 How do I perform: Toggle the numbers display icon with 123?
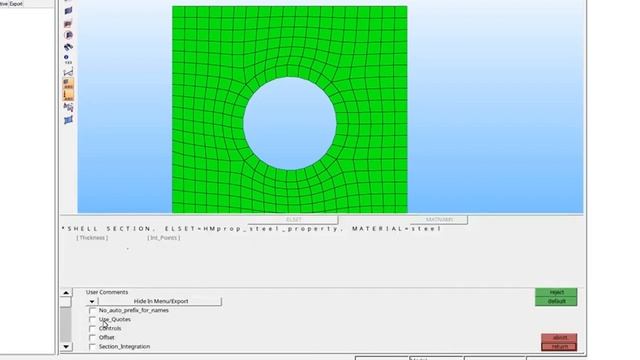click(68, 60)
